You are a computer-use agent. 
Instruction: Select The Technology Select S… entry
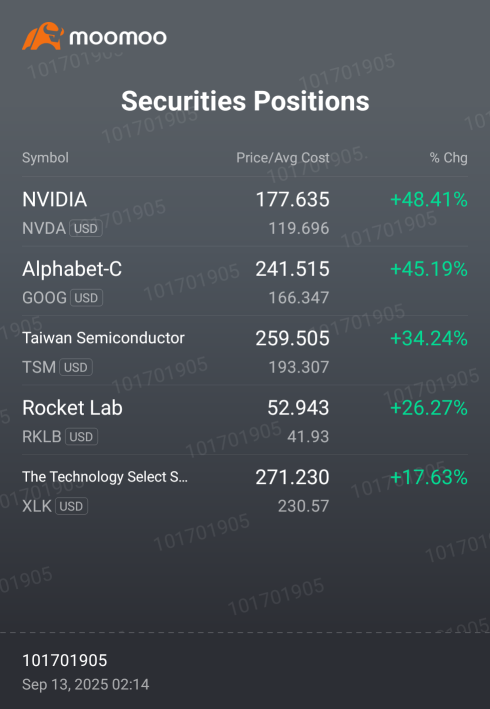coord(245,490)
